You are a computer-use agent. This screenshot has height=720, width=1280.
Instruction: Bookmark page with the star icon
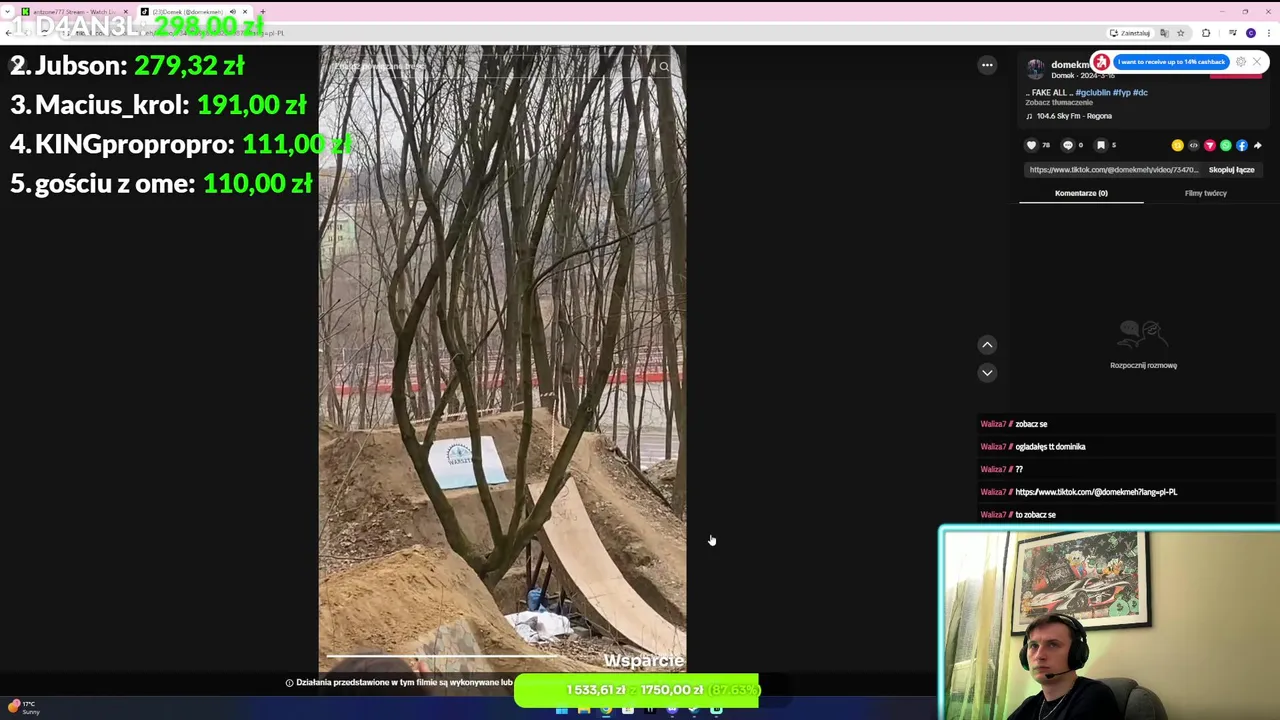coord(1181,33)
